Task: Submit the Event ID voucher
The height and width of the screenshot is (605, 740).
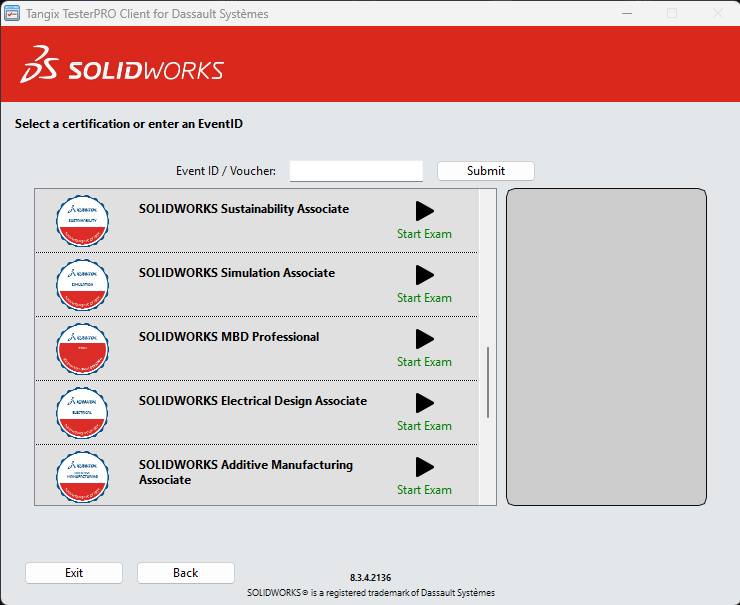Action: click(x=486, y=171)
